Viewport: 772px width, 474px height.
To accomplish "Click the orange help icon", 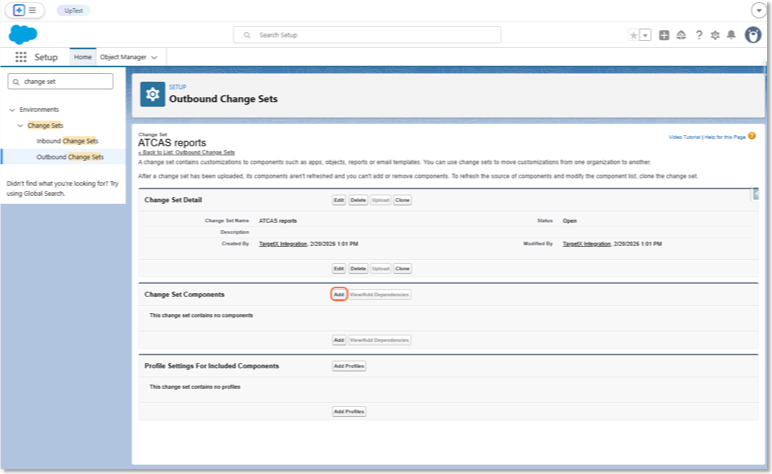I will coord(752,136).
